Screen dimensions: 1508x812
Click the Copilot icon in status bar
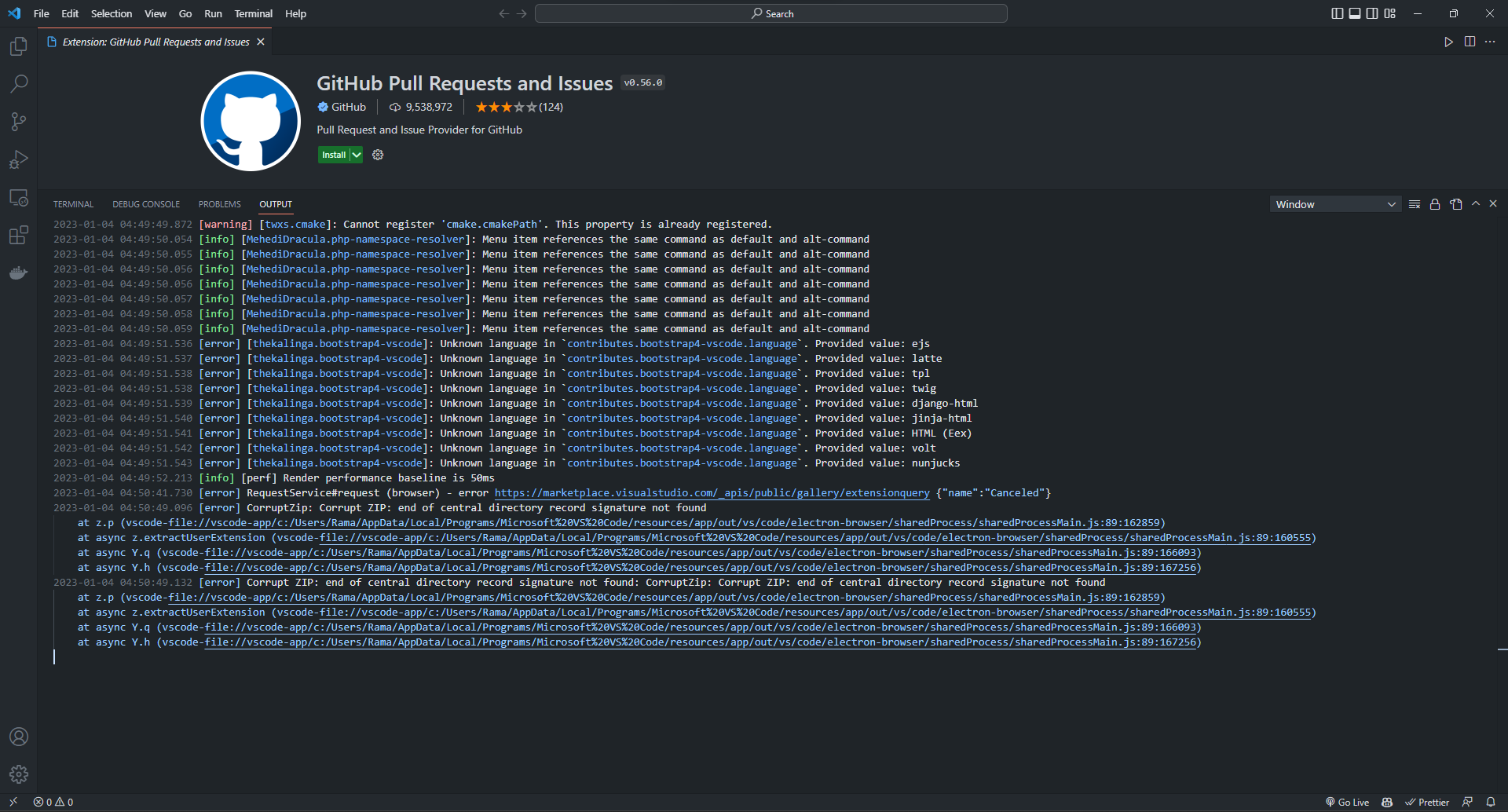(x=1387, y=802)
